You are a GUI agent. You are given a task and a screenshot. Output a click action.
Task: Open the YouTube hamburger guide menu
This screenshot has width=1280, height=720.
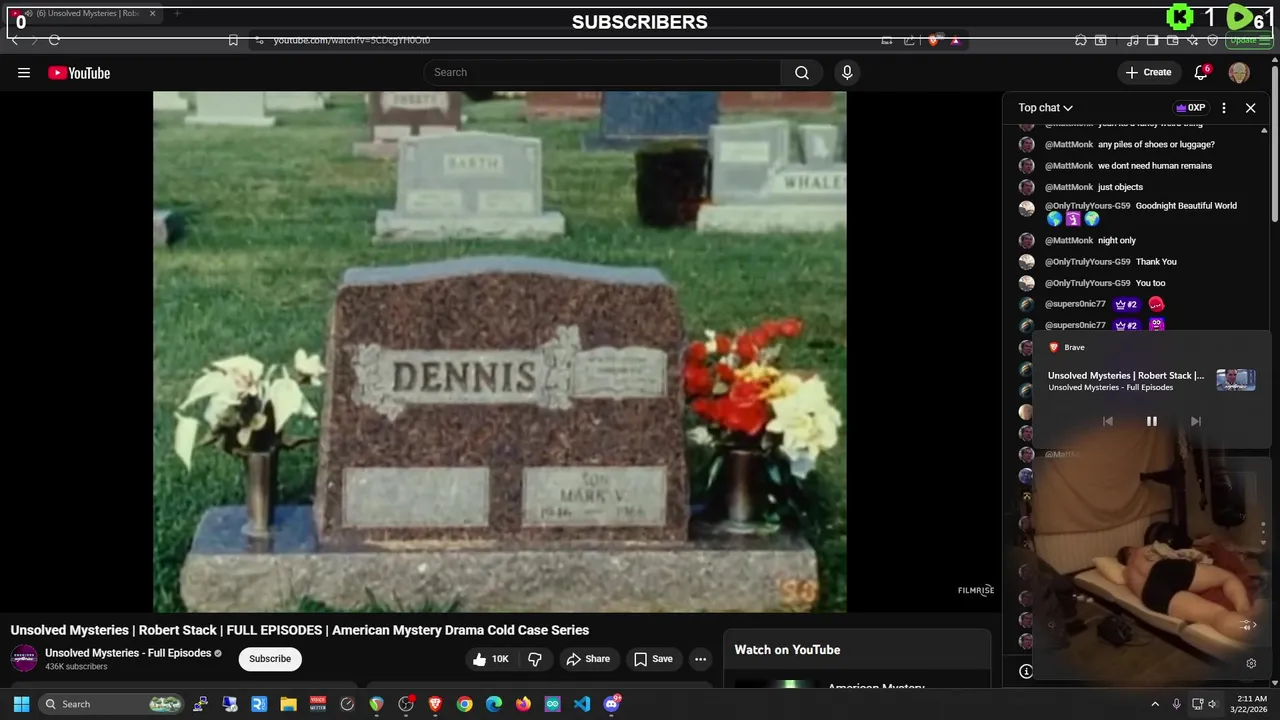24,72
